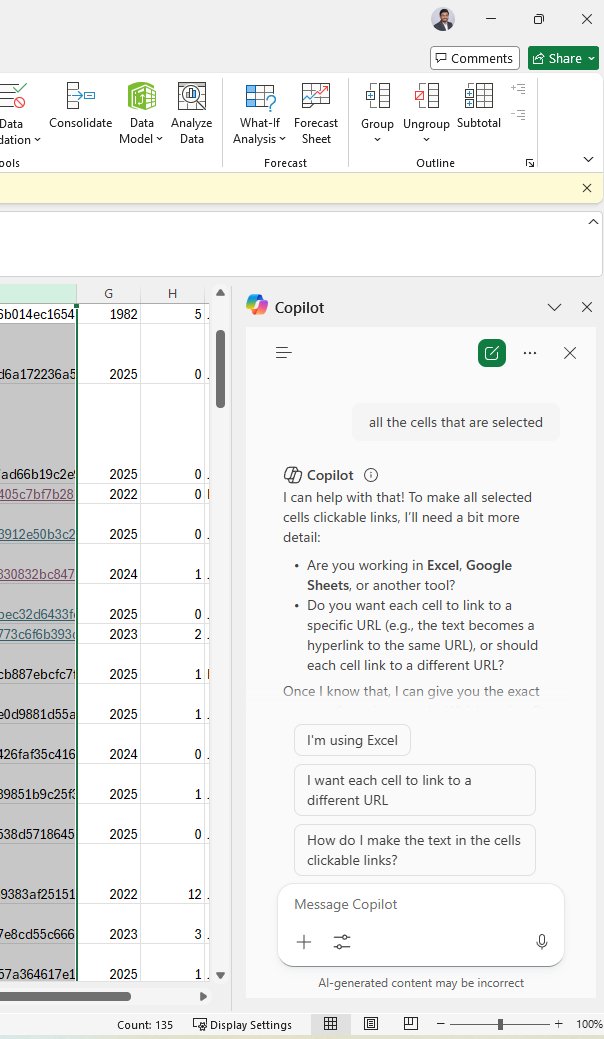604x1039 pixels.
Task: Start a new Copilot chat
Action: [491, 353]
